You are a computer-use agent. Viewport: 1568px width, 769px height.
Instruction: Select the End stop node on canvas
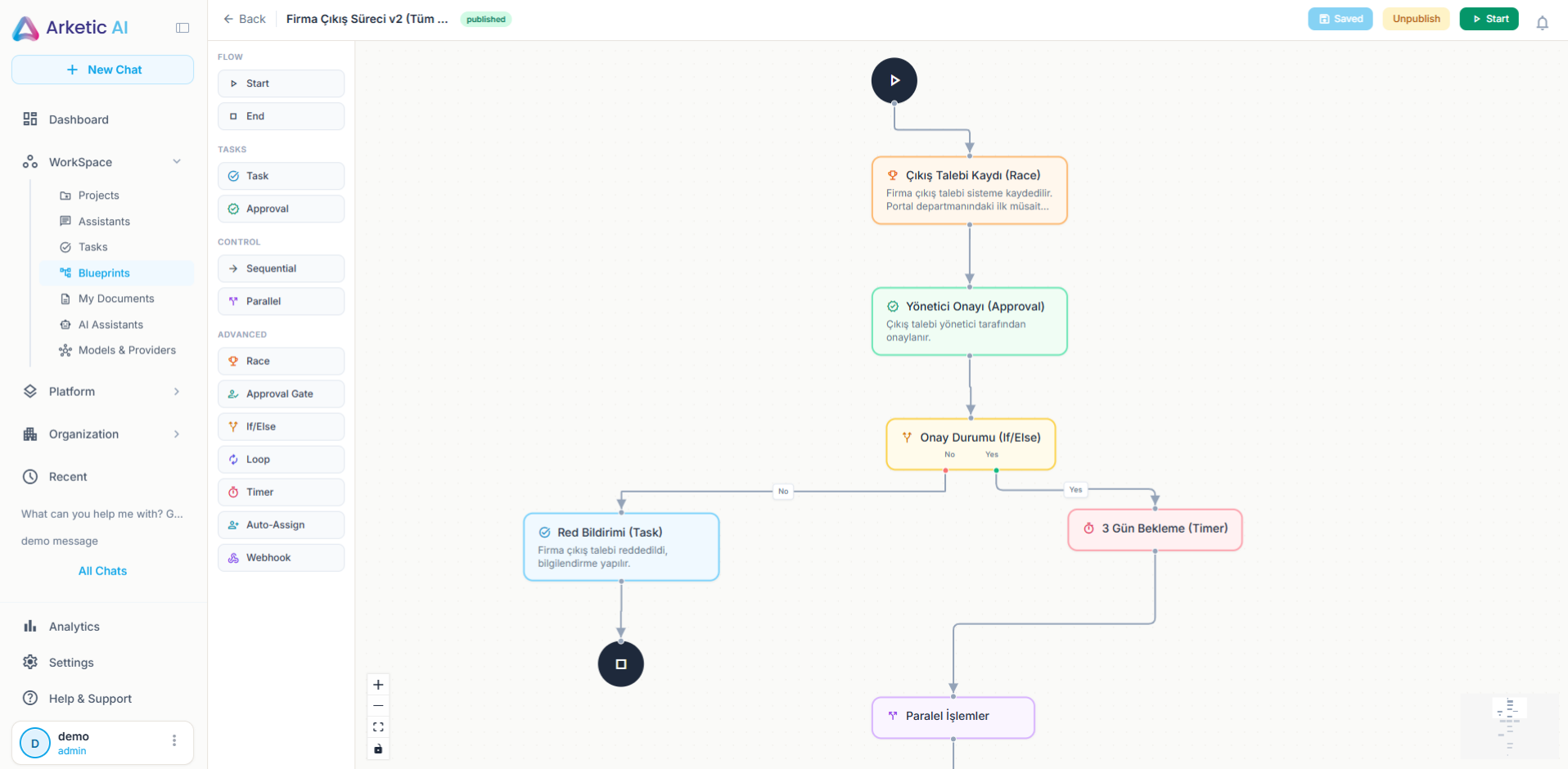621,663
